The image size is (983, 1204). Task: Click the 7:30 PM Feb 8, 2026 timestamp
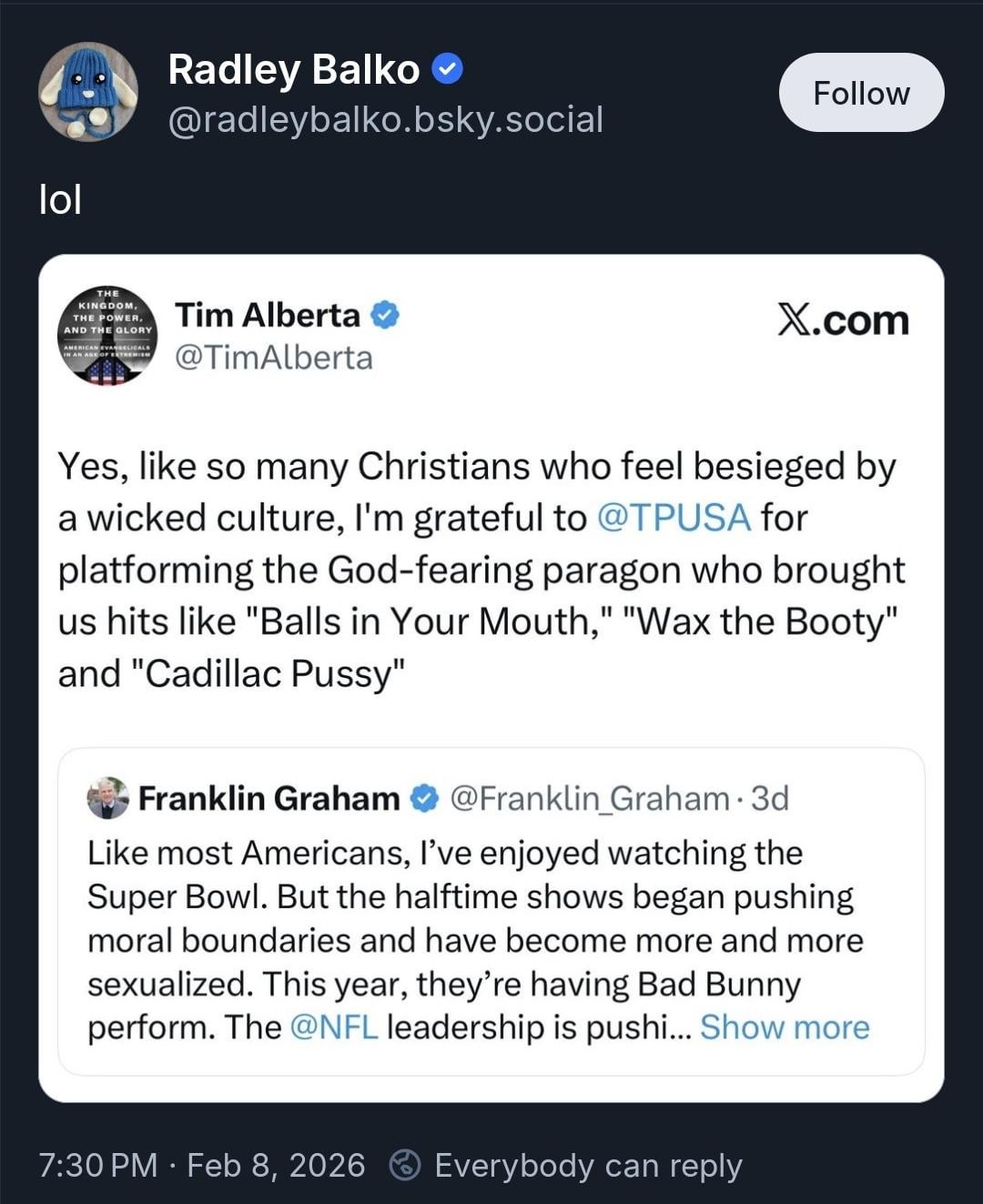pyautogui.click(x=202, y=1165)
